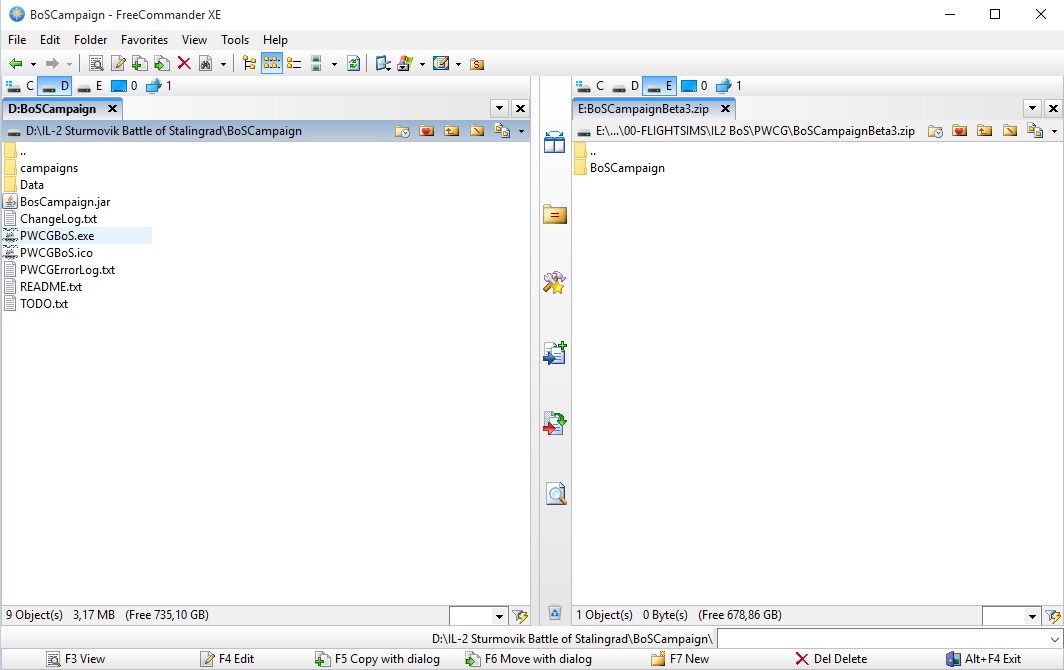
Task: Open the Tools menu
Action: 235,39
